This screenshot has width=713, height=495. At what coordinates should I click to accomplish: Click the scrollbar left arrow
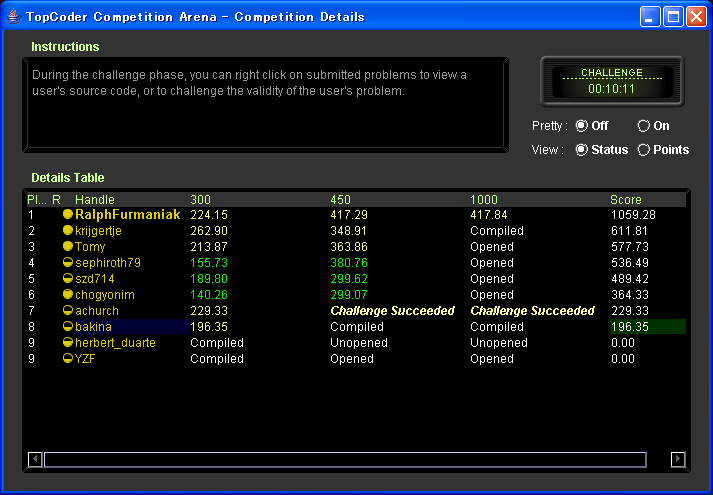(35, 459)
